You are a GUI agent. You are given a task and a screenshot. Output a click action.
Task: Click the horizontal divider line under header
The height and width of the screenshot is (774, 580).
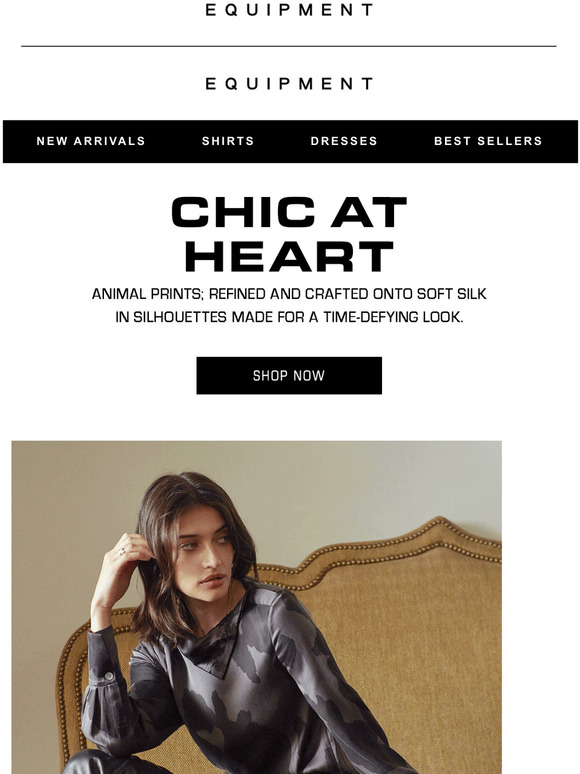click(x=289, y=46)
